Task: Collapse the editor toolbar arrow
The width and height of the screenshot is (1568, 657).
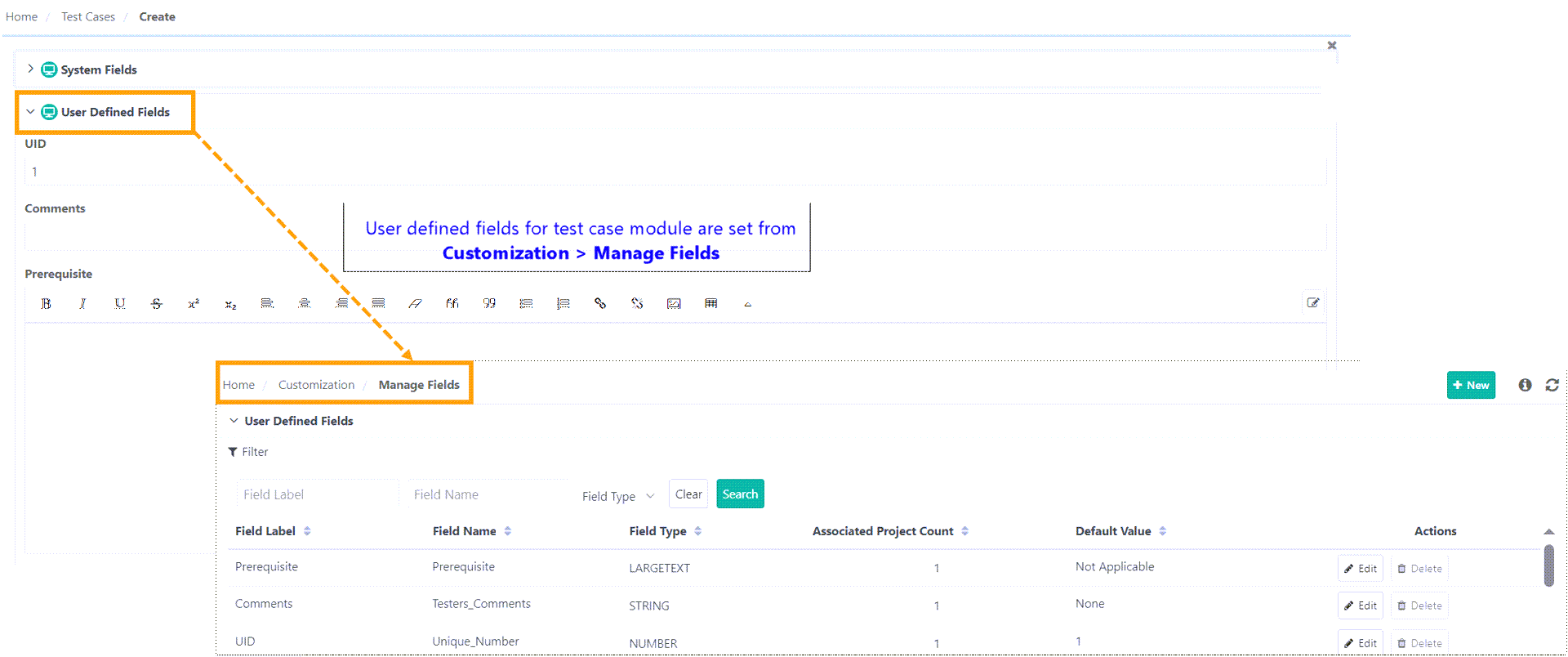Action: (x=747, y=304)
